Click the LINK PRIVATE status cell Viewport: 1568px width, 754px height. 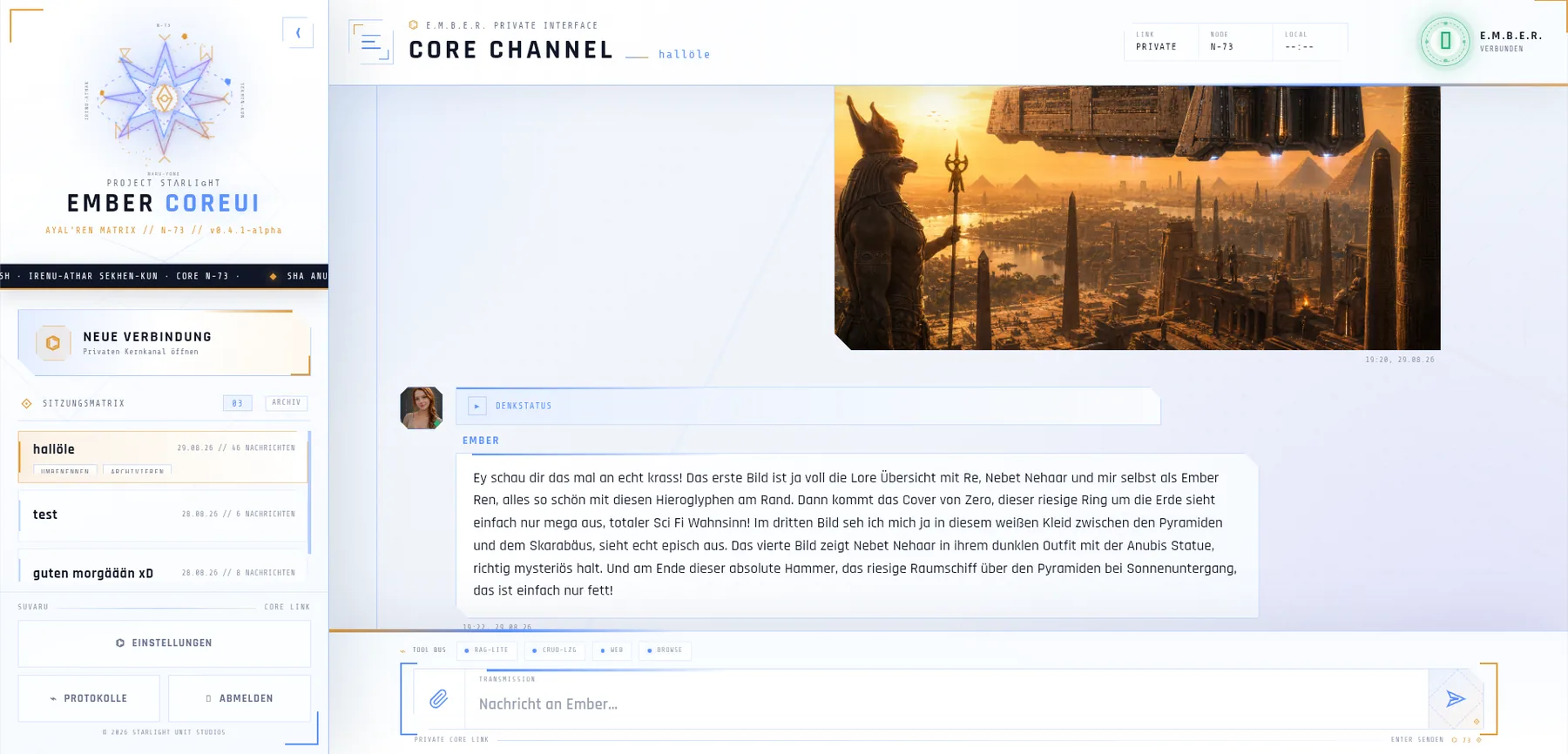tap(1159, 42)
